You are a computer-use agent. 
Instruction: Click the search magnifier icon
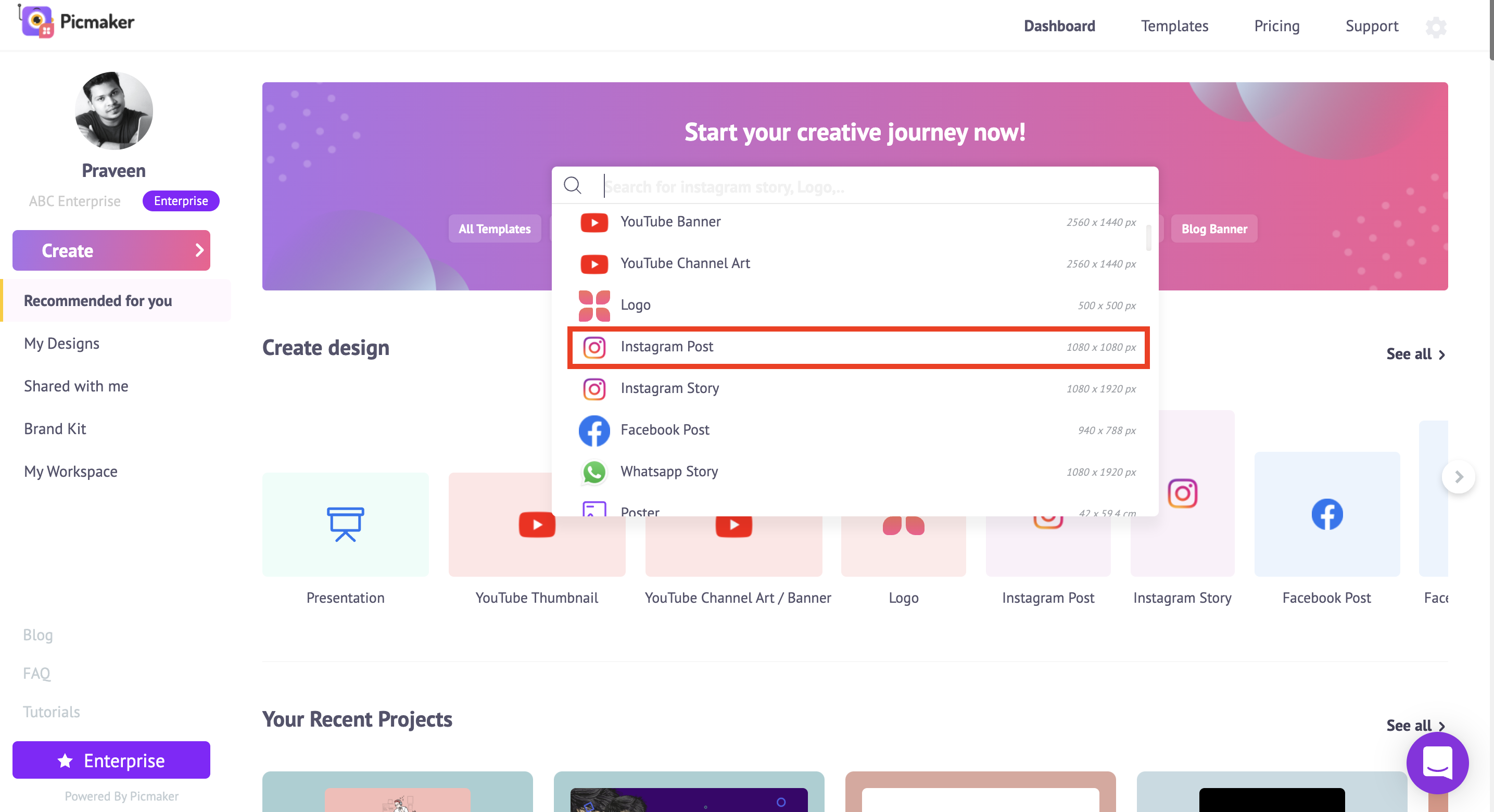click(573, 185)
